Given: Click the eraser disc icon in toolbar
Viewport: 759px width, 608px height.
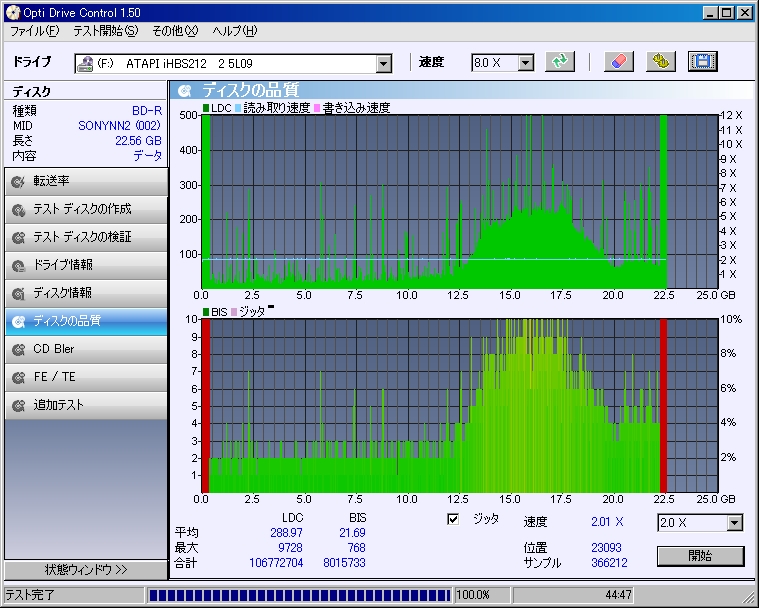Looking at the screenshot, I should point(618,62).
